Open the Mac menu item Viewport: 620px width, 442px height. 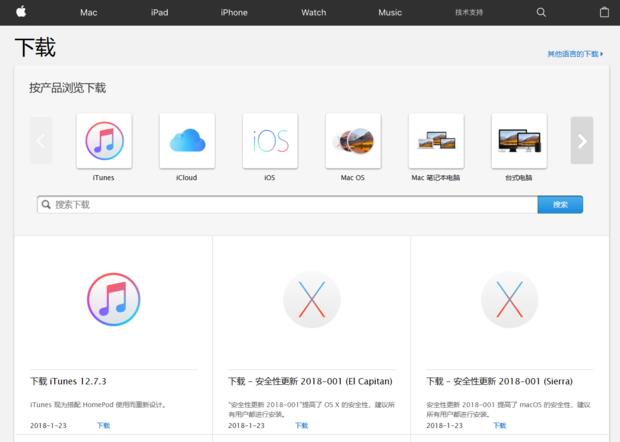pos(88,12)
